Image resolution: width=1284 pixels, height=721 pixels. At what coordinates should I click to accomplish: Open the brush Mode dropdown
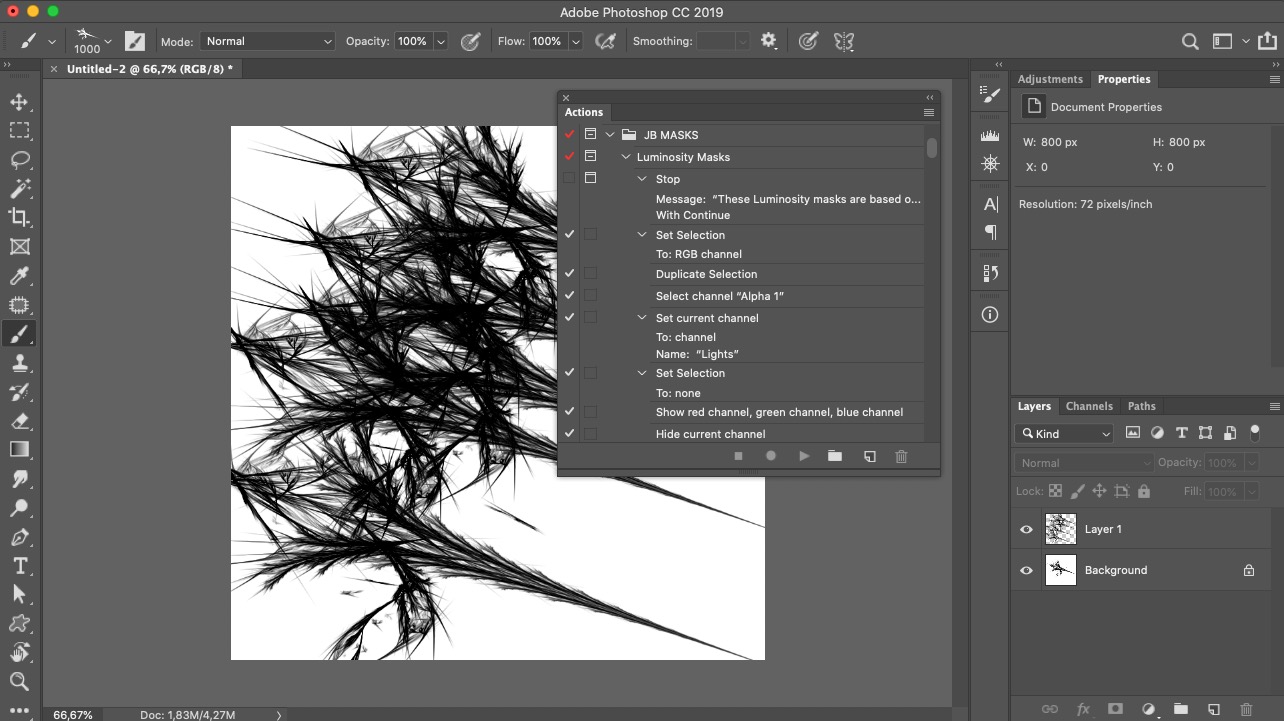(x=268, y=41)
